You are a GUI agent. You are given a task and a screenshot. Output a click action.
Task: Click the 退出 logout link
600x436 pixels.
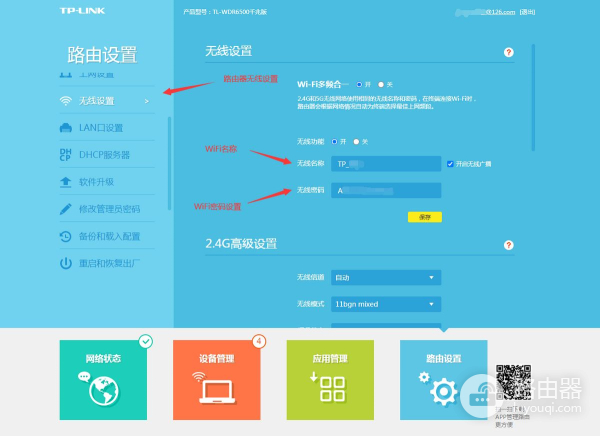pos(527,12)
